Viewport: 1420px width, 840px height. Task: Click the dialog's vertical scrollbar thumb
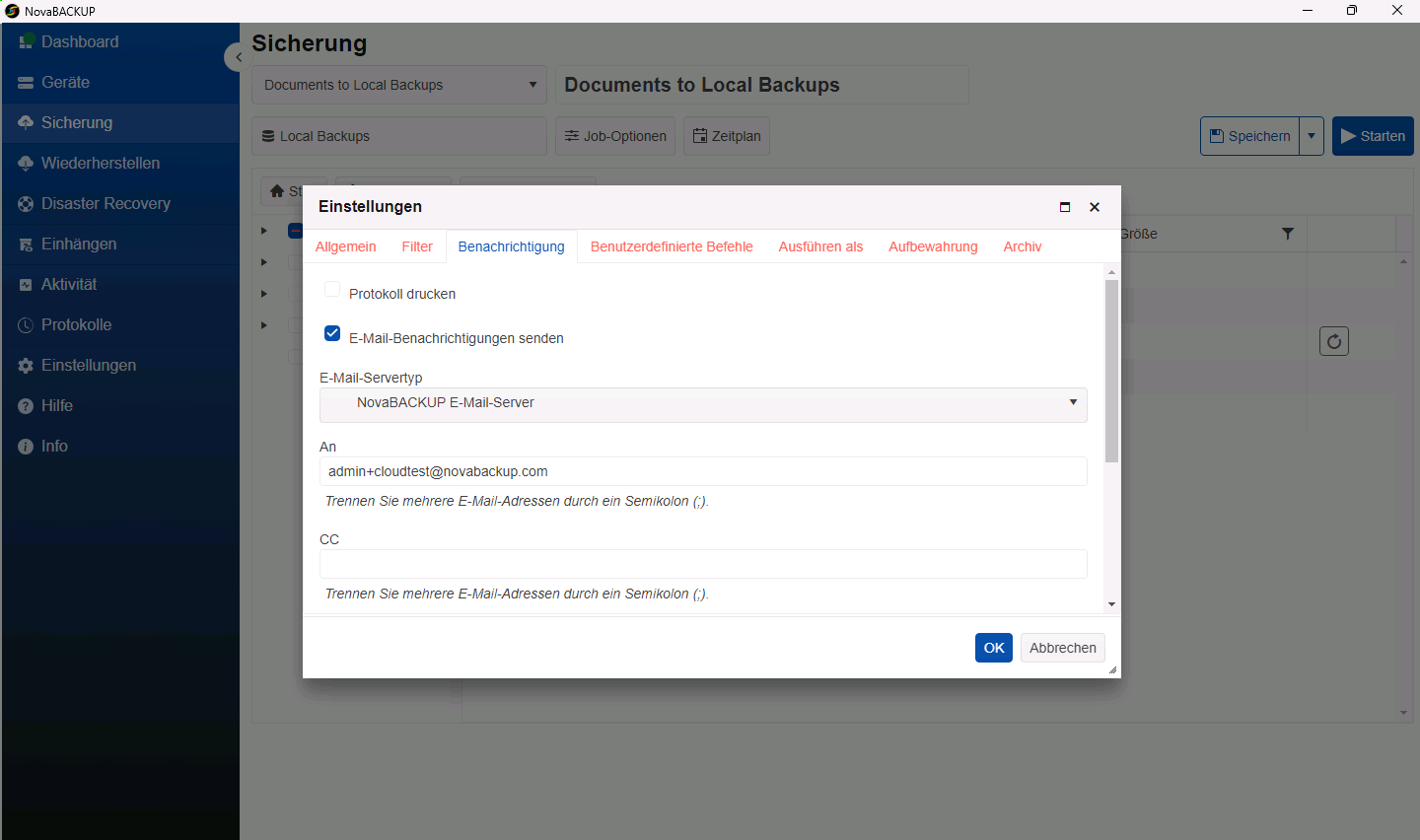(x=1111, y=372)
